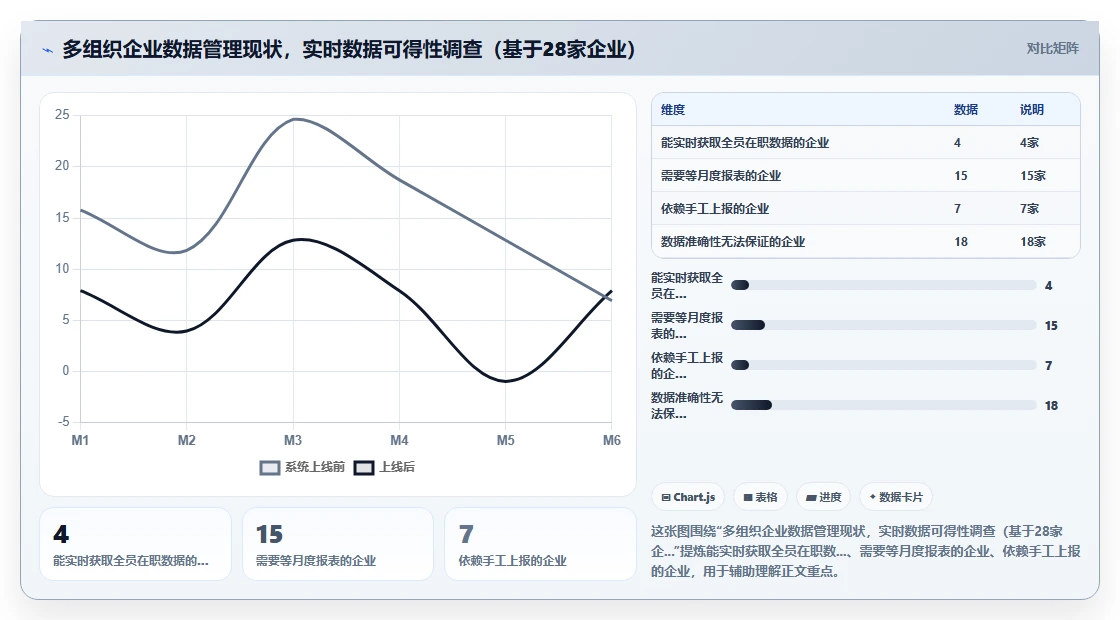The height and width of the screenshot is (620, 1120).
Task: Click the 15家 cell in table
Action: 1033,176
